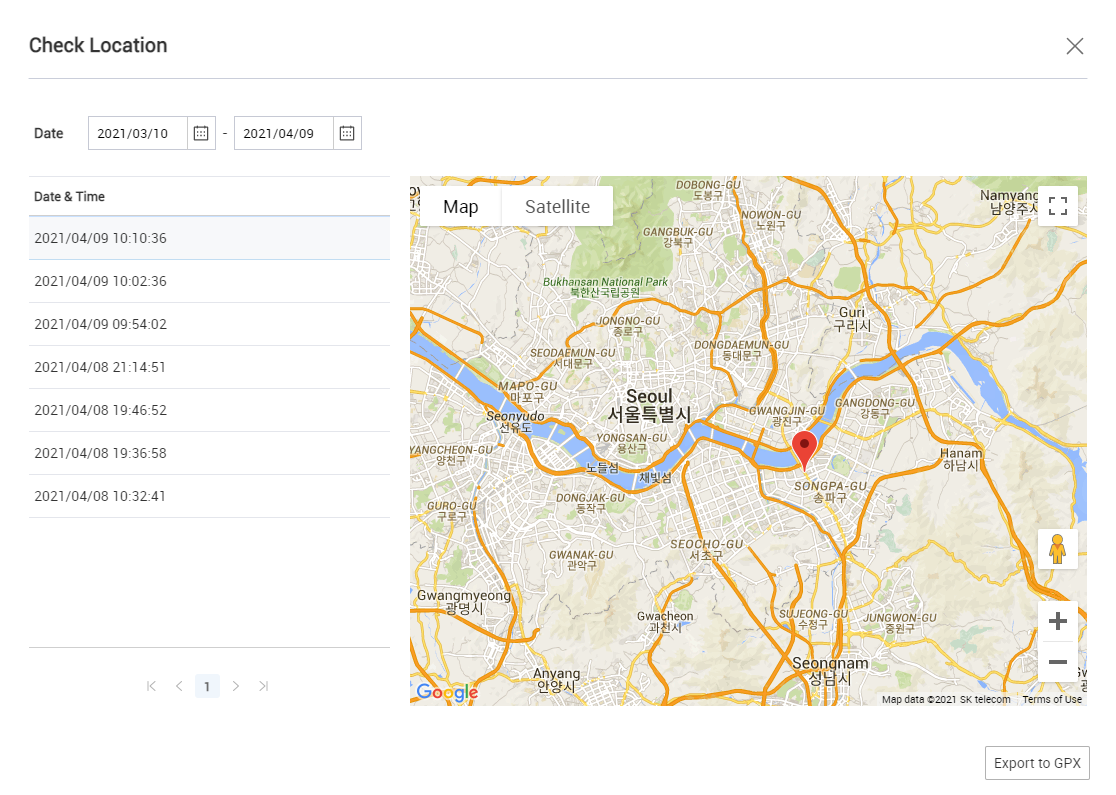
Task: Open the start date calendar picker
Action: click(x=201, y=133)
